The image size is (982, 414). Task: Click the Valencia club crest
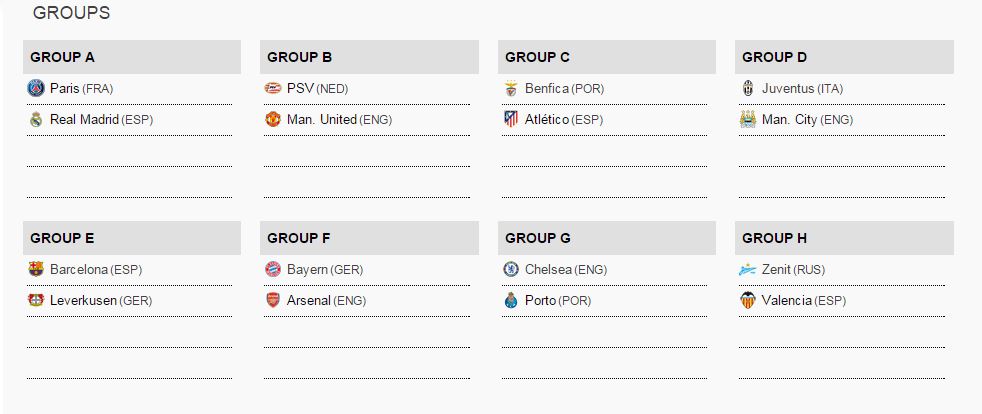(x=749, y=300)
